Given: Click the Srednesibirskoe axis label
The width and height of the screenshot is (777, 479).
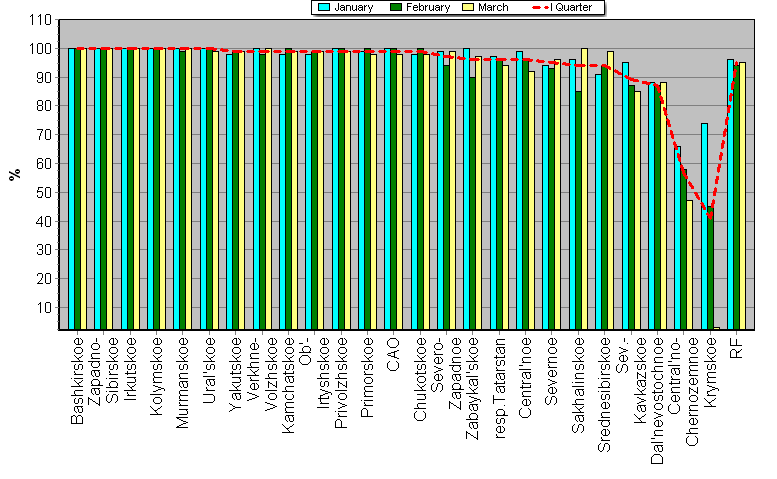Looking at the screenshot, I should coord(605,394).
